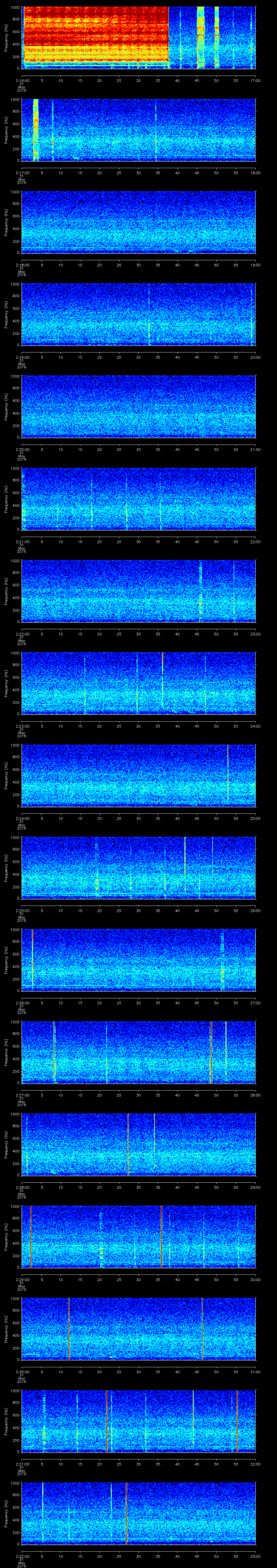Choose the spectrogram panel starting at 2:26:00

pos(139,960)
